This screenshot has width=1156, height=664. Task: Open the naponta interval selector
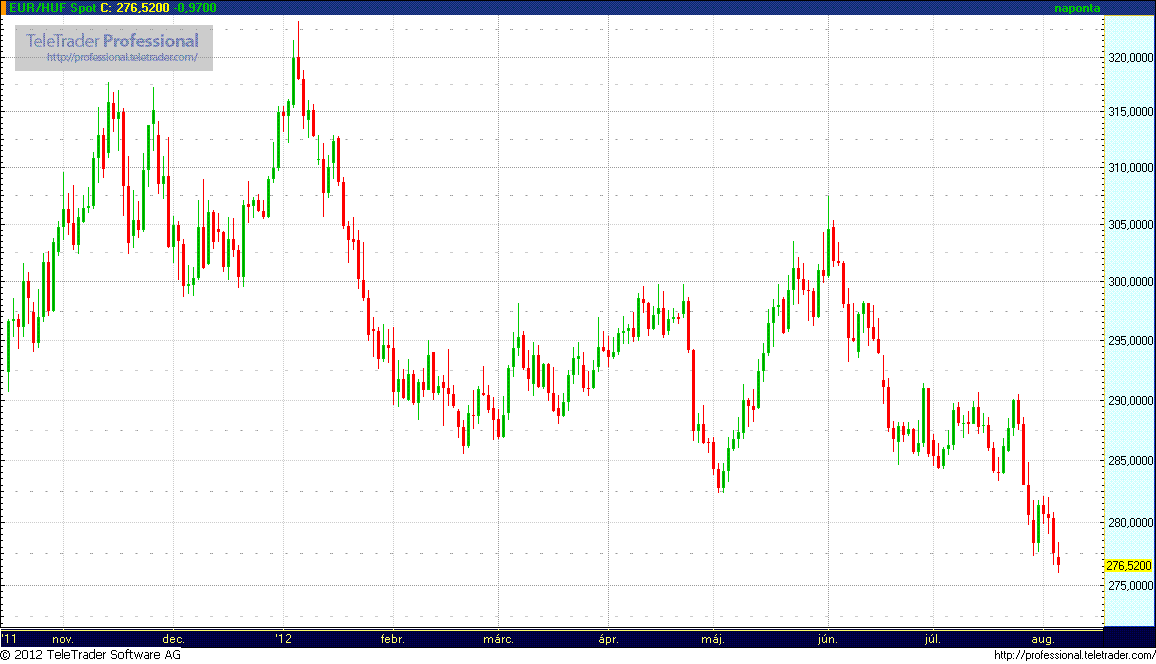[1077, 8]
